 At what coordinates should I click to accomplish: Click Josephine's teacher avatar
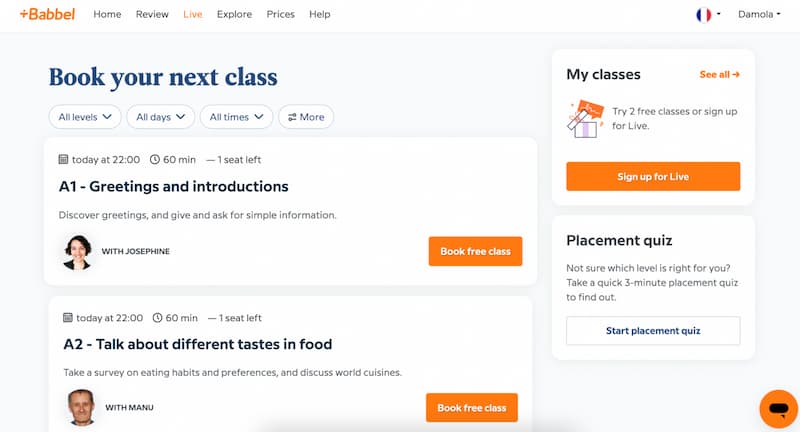tap(77, 252)
